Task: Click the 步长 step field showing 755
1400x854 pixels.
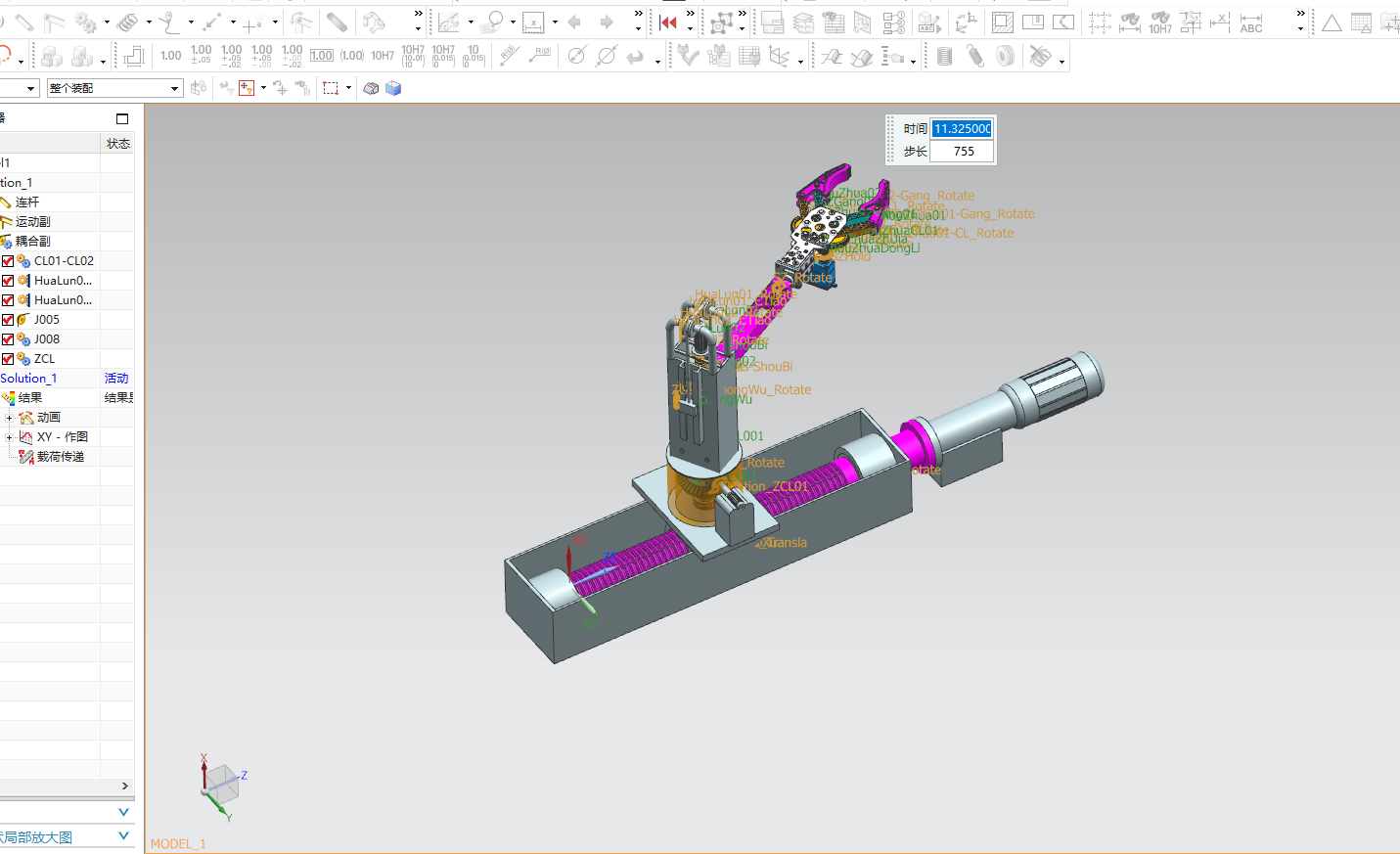Action: coord(962,152)
